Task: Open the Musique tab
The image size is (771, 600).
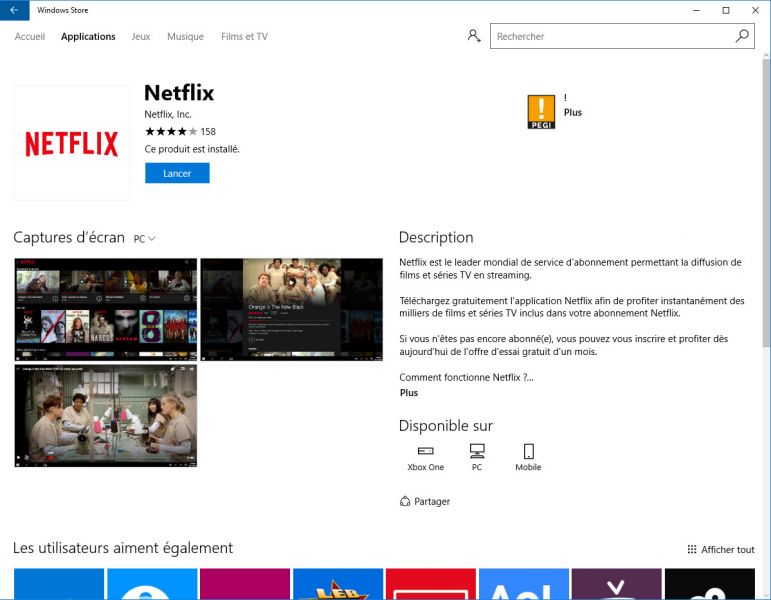Action: coord(185,36)
